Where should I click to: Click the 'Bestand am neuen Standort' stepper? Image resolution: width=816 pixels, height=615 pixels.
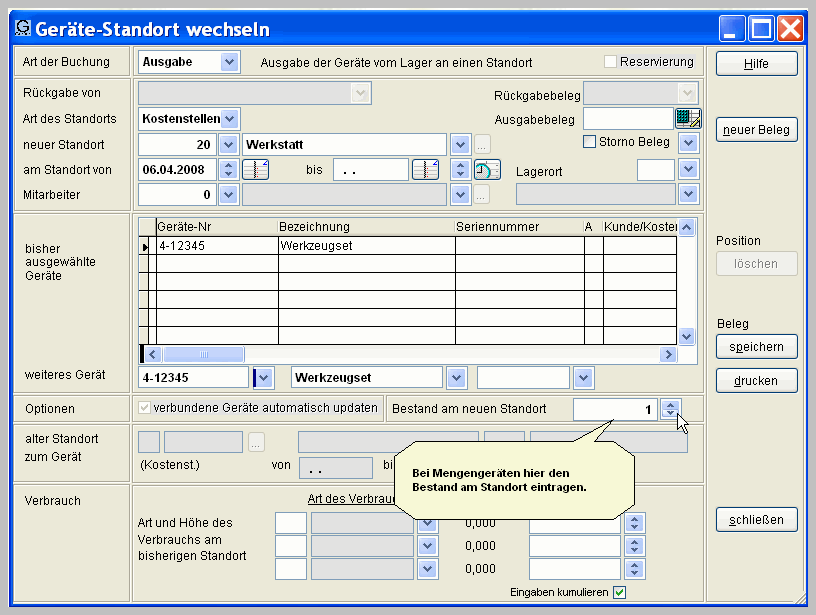pyautogui.click(x=671, y=409)
